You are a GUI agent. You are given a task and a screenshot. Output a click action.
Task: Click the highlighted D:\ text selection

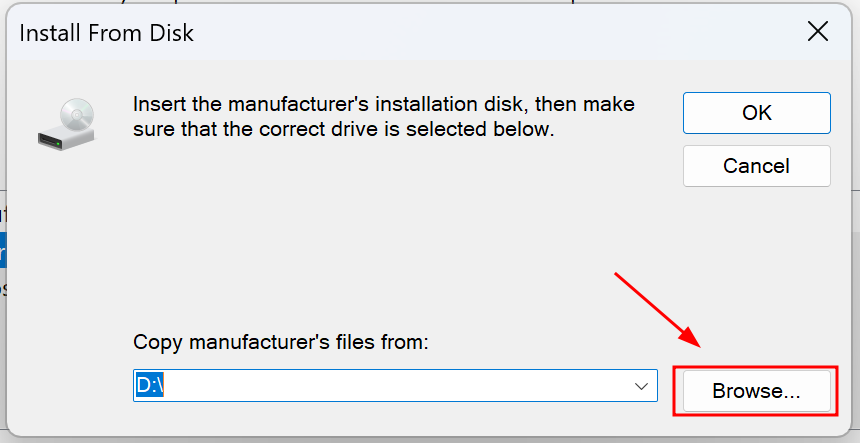click(150, 385)
